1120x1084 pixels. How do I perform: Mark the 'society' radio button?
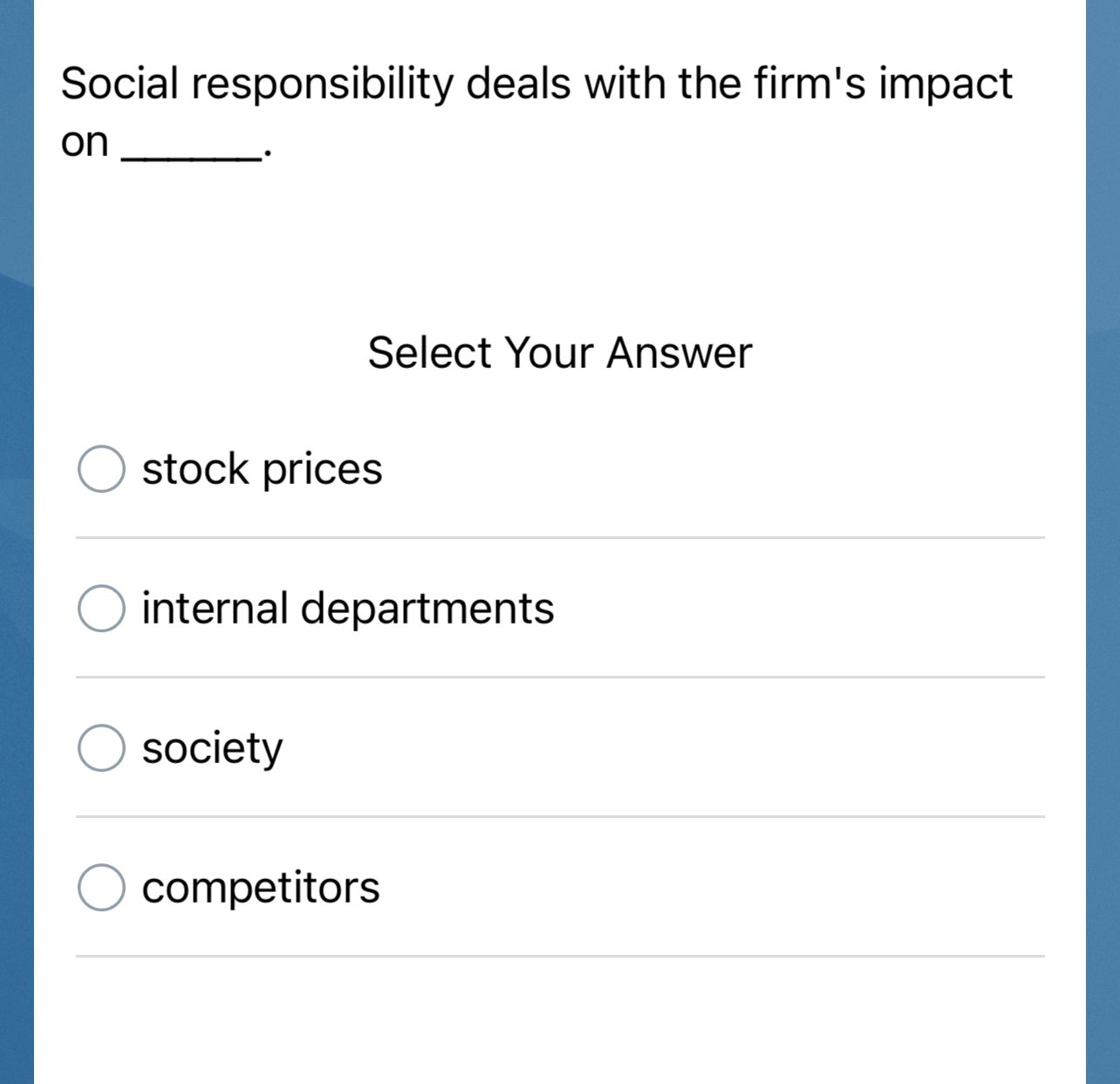101,747
